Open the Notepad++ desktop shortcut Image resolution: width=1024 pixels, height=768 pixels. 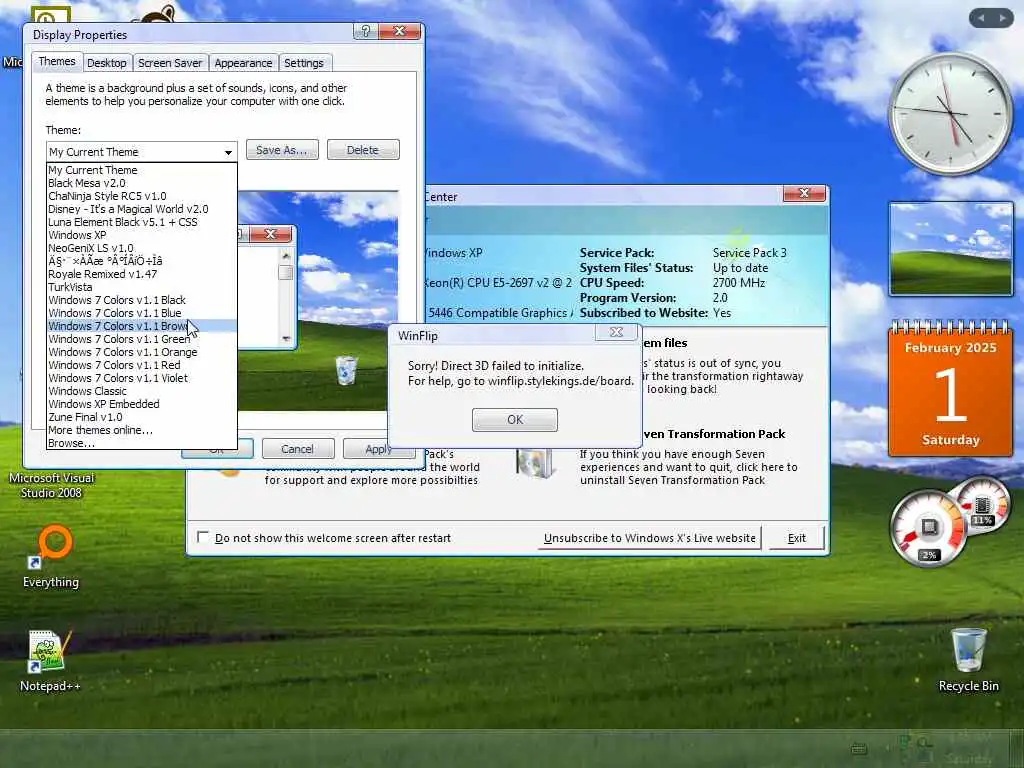pos(48,660)
